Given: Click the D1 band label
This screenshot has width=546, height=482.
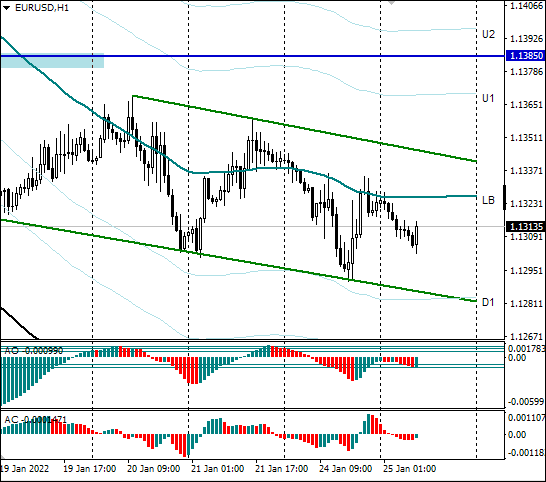Looking at the screenshot, I should [x=488, y=302].
